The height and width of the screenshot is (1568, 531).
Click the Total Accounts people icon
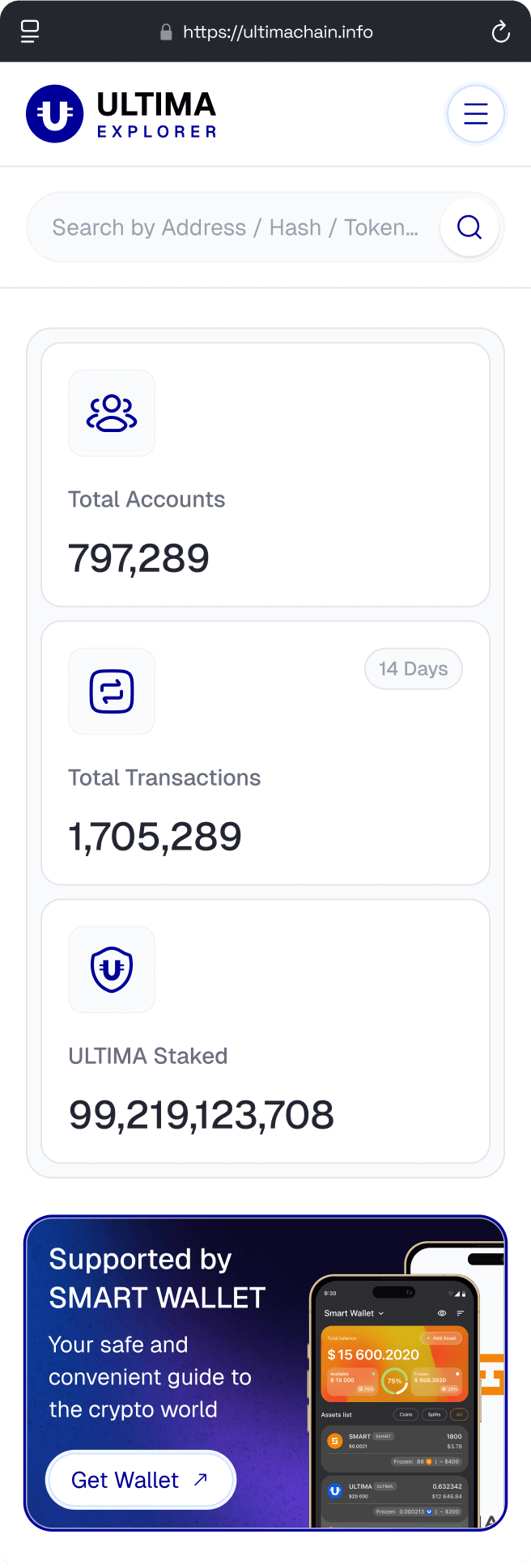point(112,413)
